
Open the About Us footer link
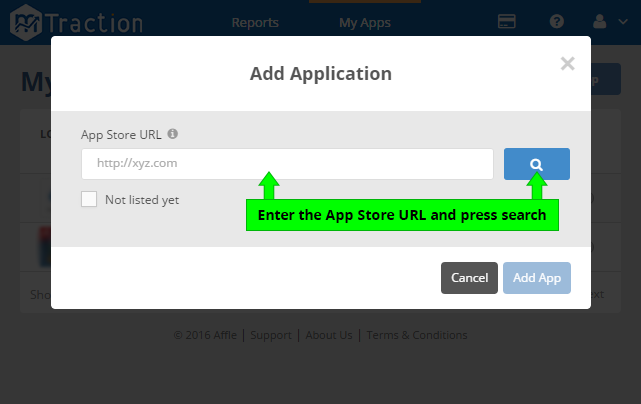pyautogui.click(x=329, y=335)
